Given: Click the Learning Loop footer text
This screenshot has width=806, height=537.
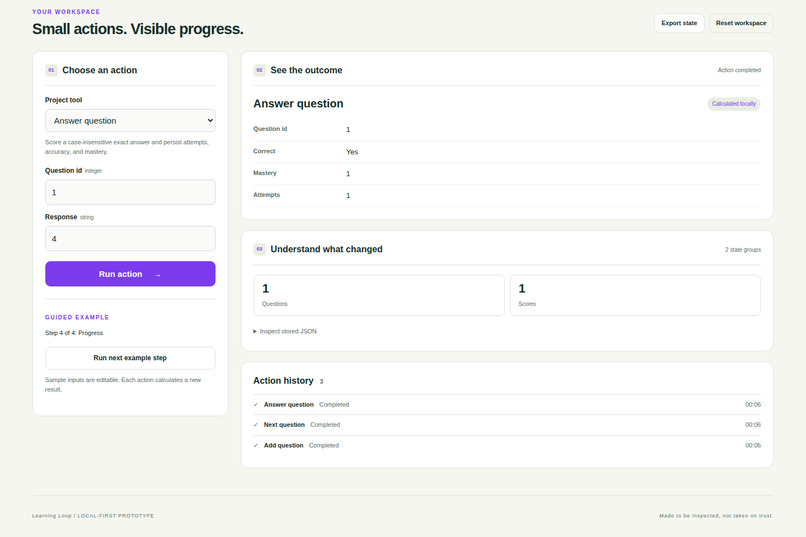Looking at the screenshot, I should coord(93,515).
